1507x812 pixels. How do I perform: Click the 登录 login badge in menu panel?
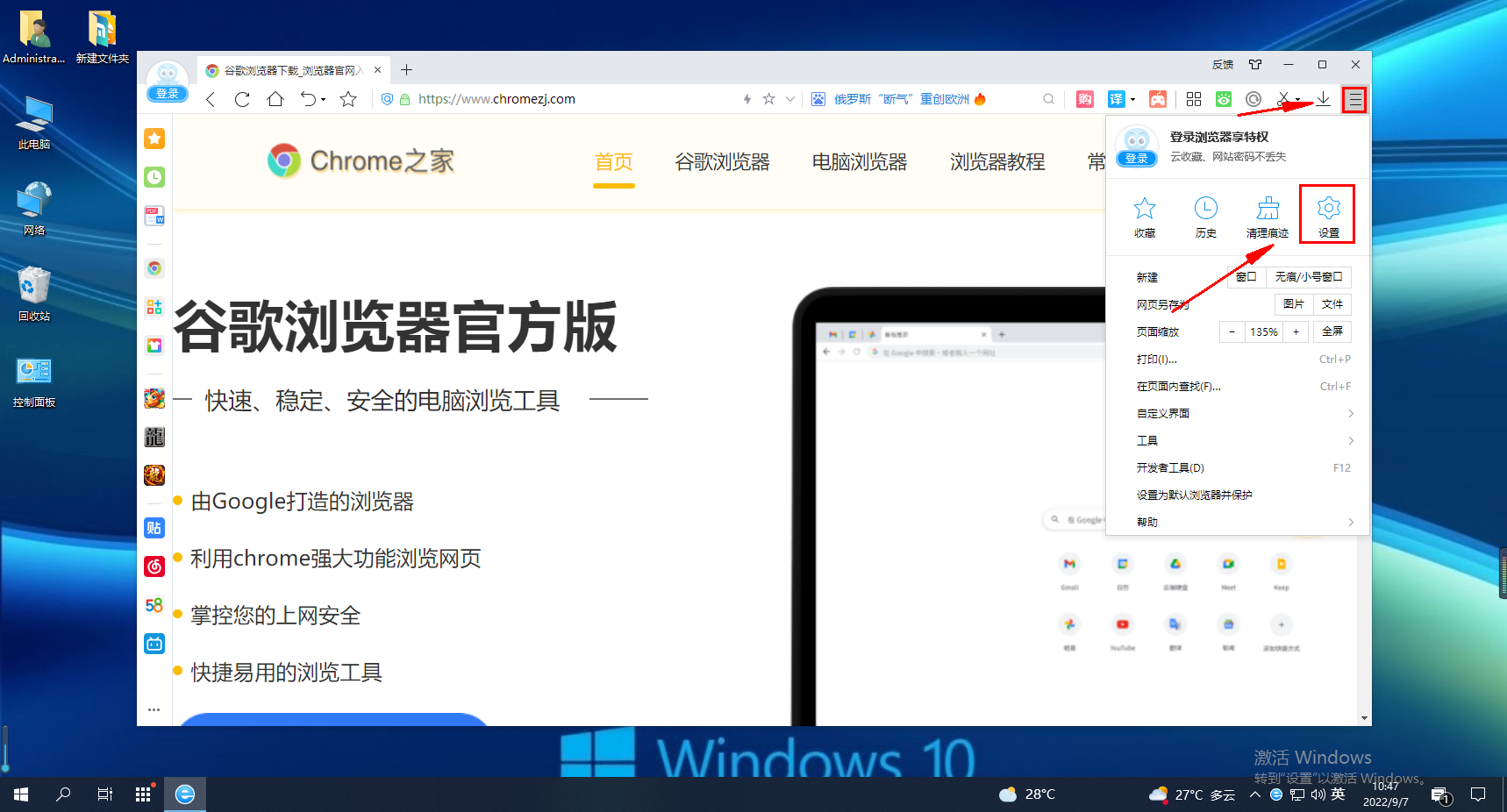[1137, 159]
